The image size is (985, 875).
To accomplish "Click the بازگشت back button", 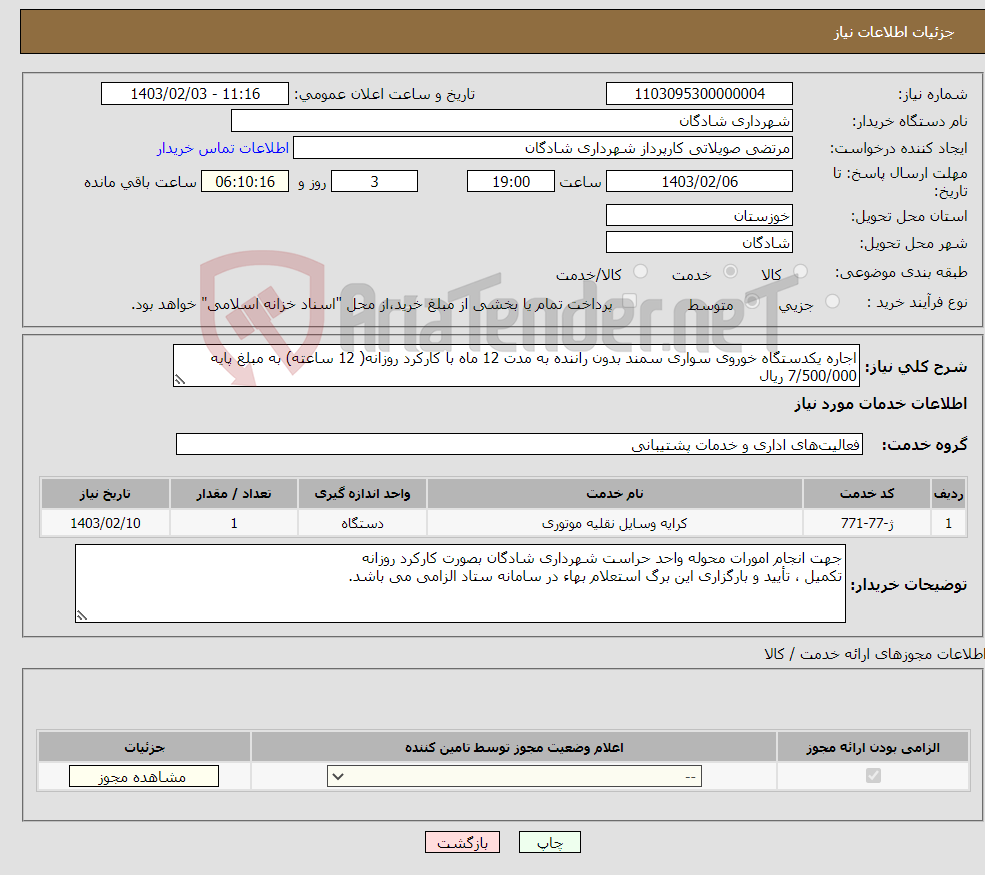I will (462, 842).
